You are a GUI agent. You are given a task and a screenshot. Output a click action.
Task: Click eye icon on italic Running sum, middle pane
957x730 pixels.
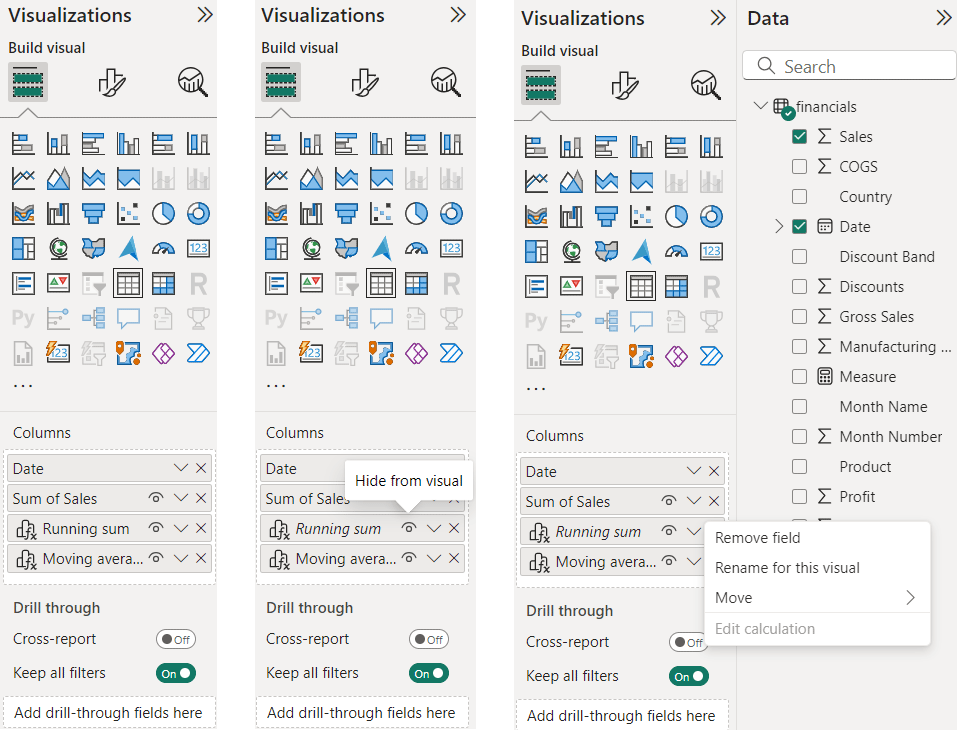pyautogui.click(x=409, y=528)
